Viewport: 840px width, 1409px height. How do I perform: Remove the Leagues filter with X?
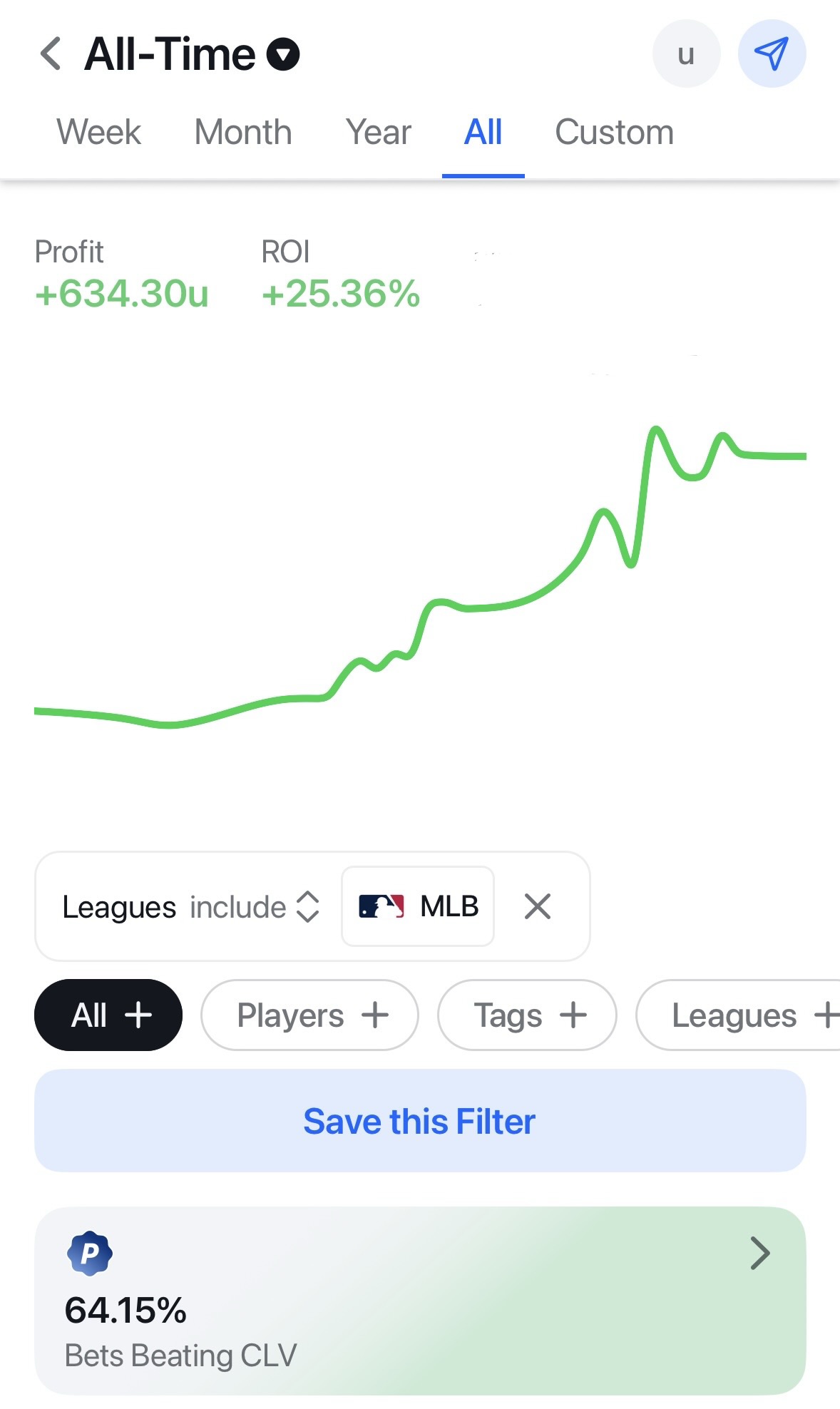point(537,907)
